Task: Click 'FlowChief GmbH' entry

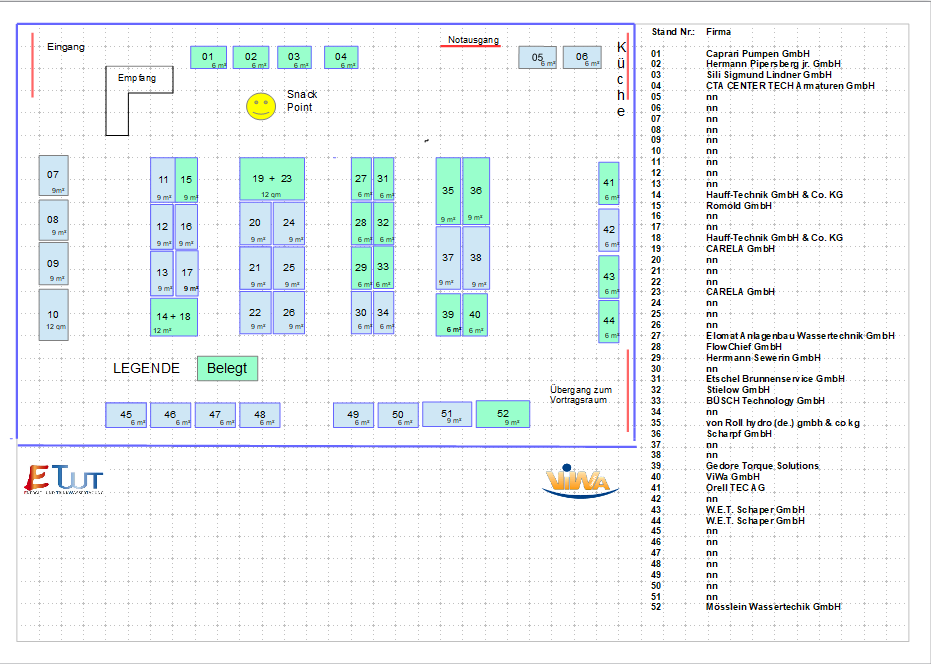Action: click(744, 347)
